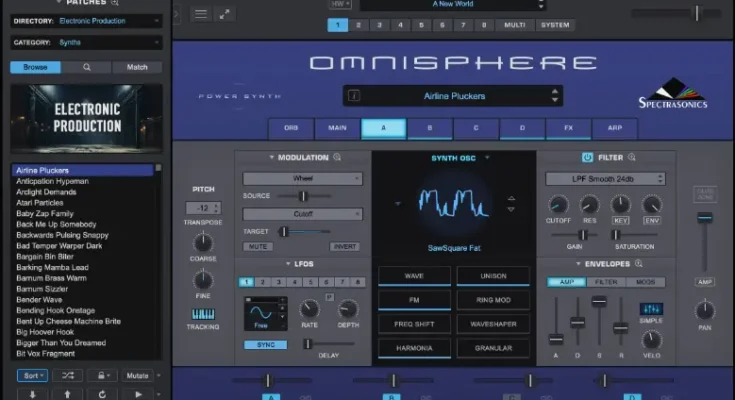Click the shuffle patches icon

coord(66,375)
